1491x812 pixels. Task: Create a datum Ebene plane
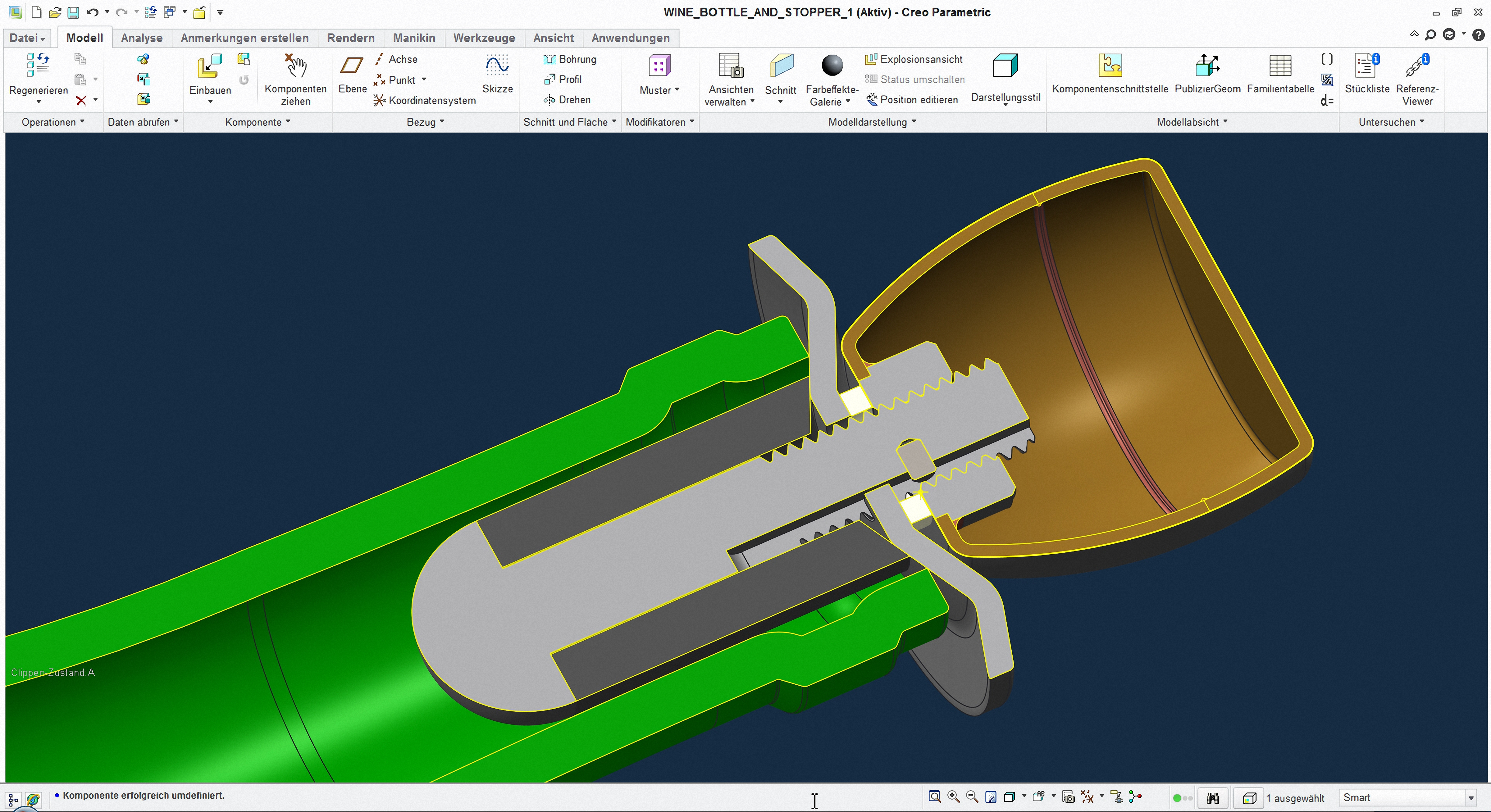coord(352,66)
